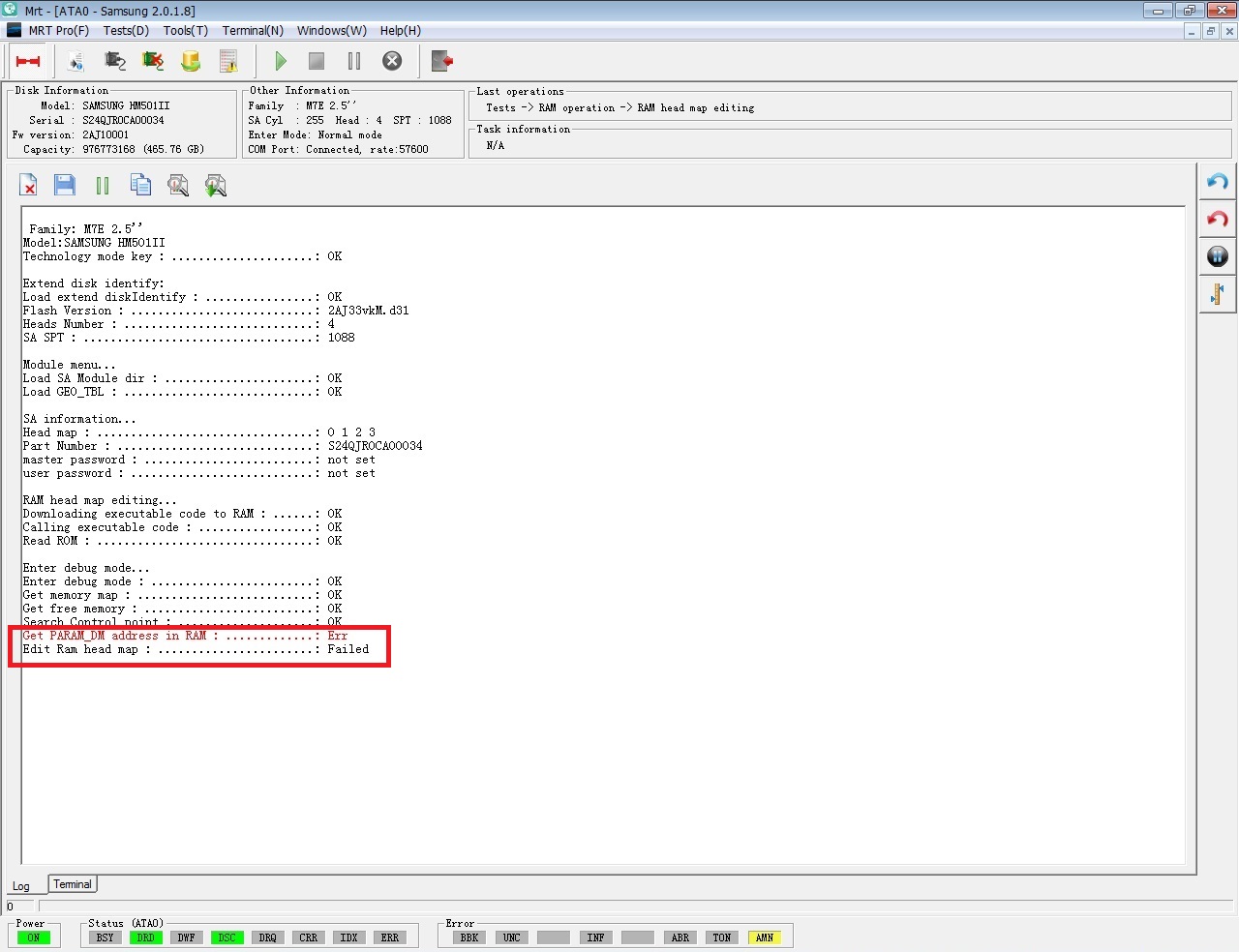Click the Help(H) menu

401,30
